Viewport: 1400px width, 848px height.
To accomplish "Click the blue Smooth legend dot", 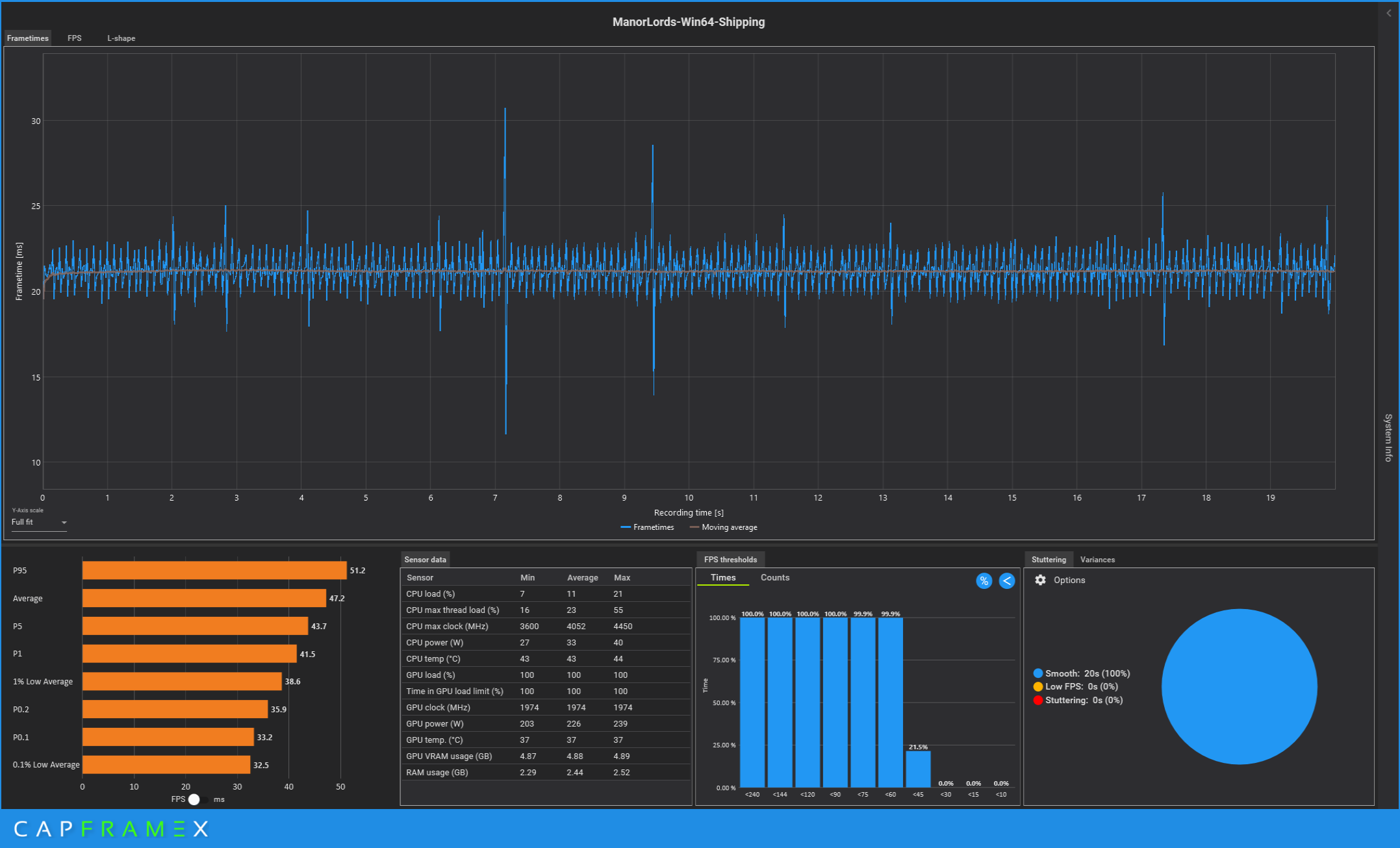I will [x=1037, y=673].
